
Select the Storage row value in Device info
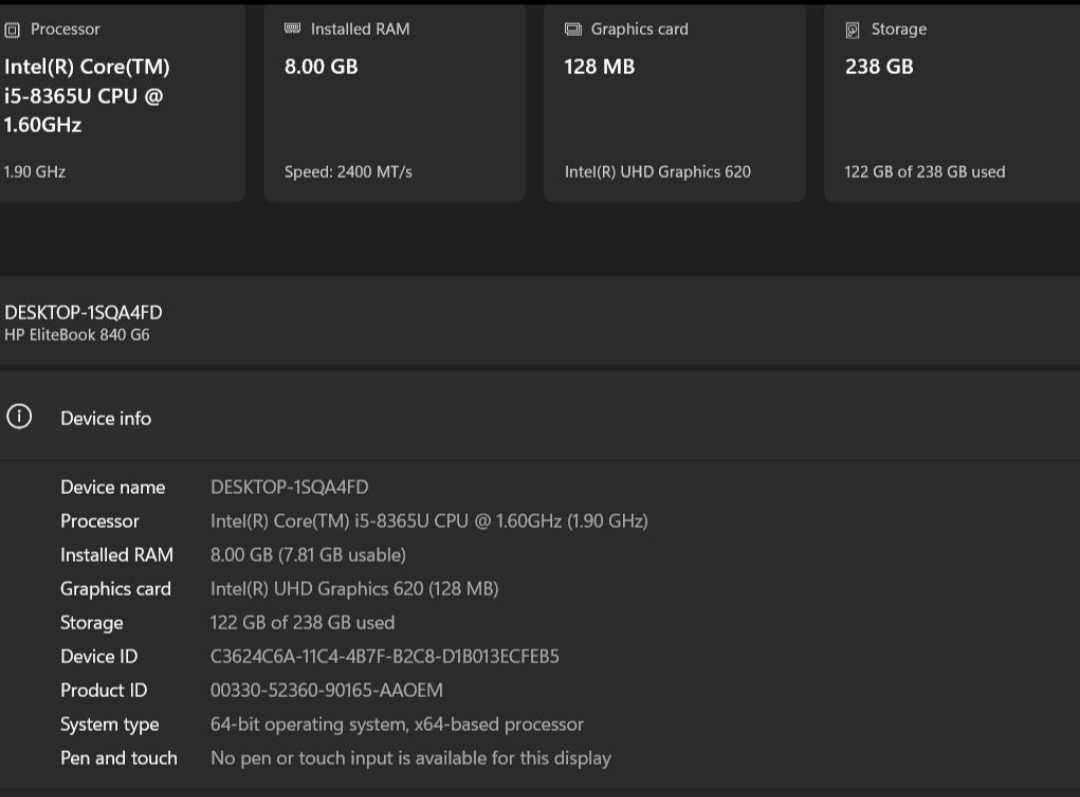[x=302, y=622]
